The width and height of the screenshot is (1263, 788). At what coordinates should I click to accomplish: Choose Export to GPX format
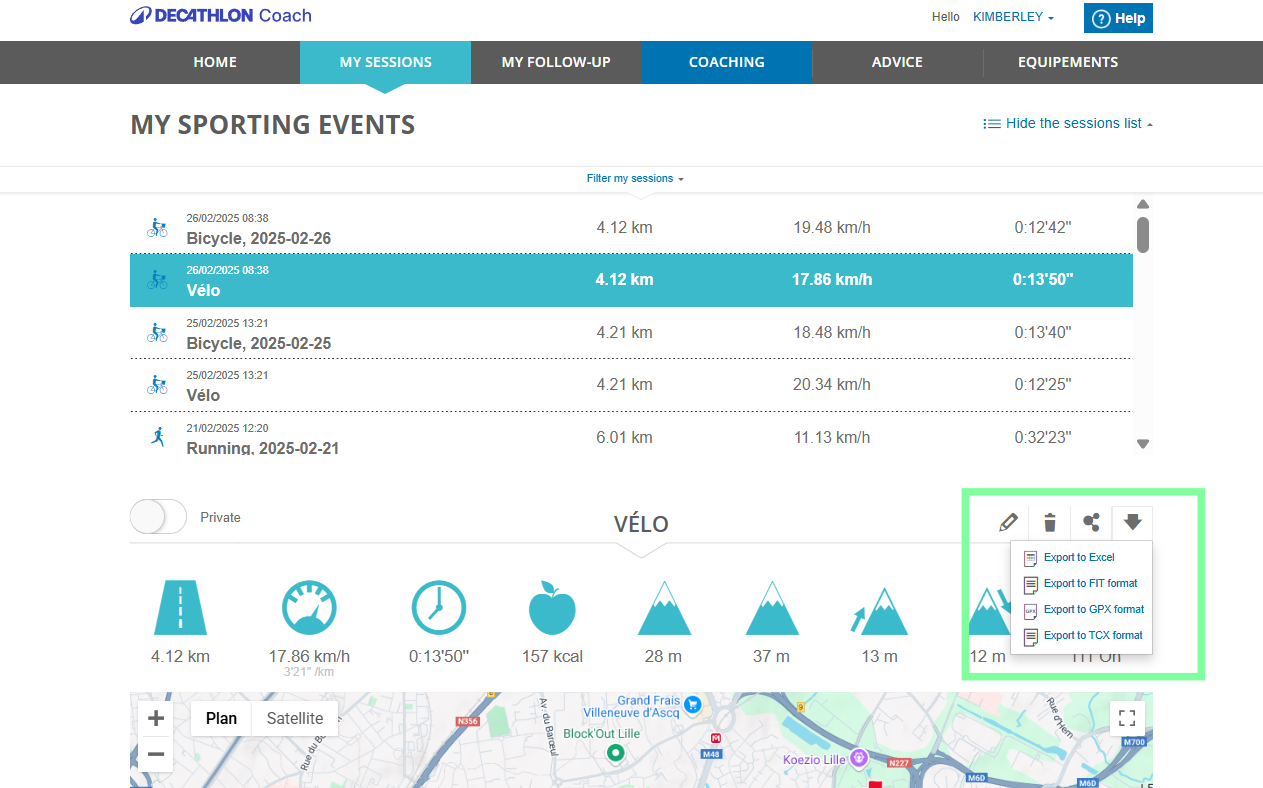[x=1092, y=609]
